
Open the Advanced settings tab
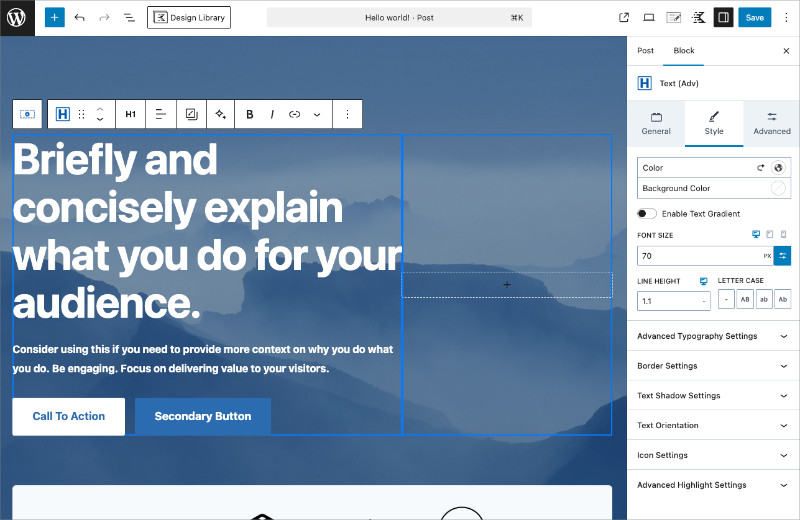(x=772, y=123)
